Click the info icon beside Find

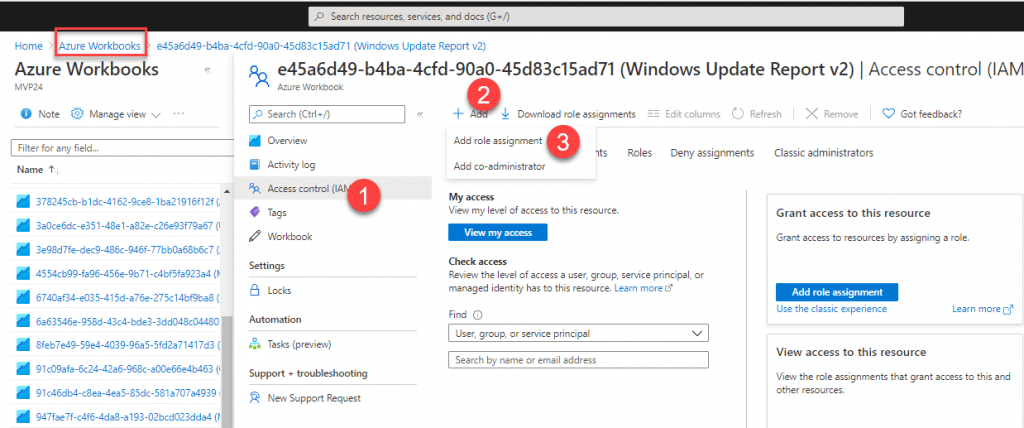(477, 314)
